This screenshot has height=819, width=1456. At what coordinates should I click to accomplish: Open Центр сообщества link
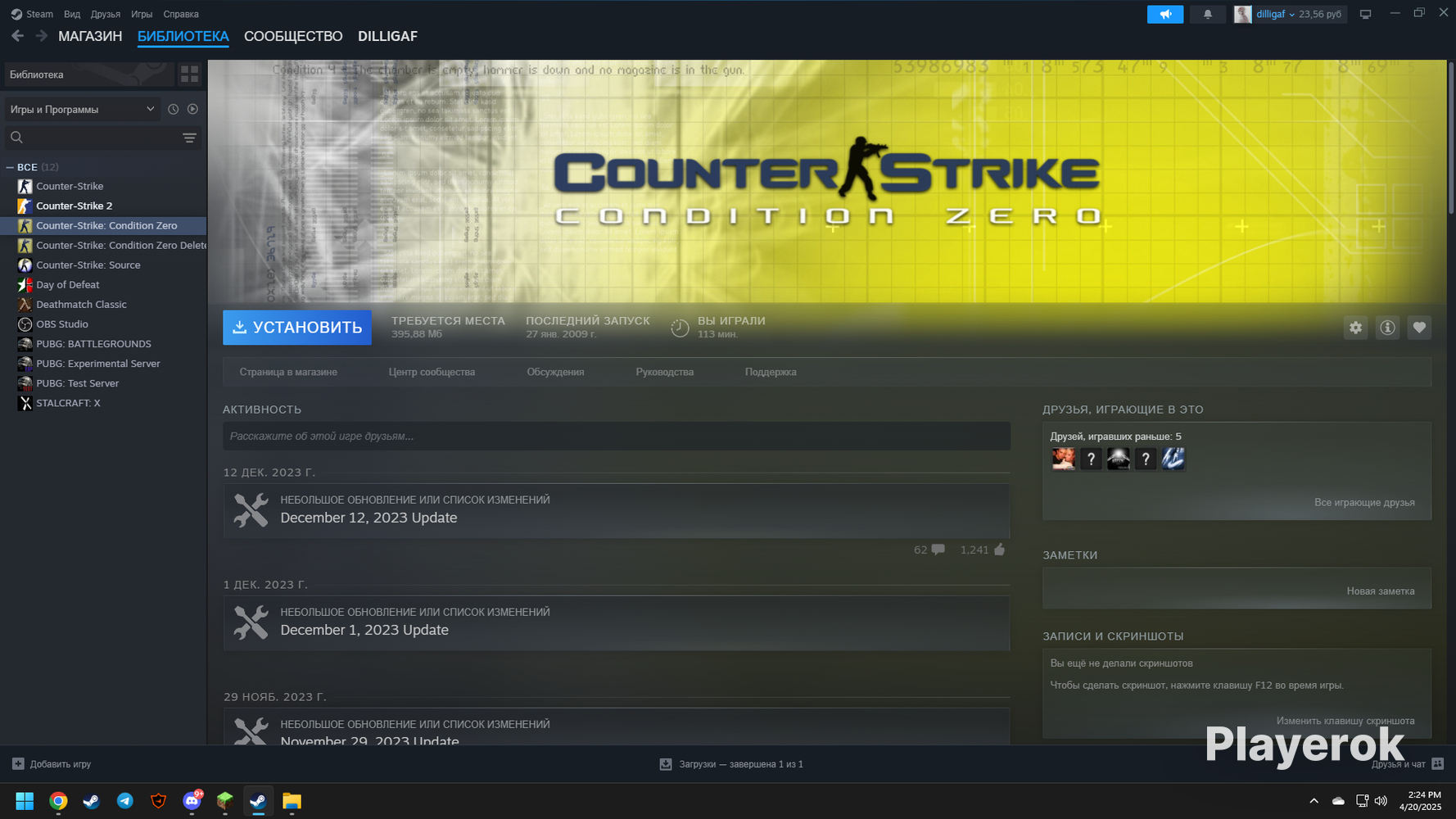tap(432, 372)
